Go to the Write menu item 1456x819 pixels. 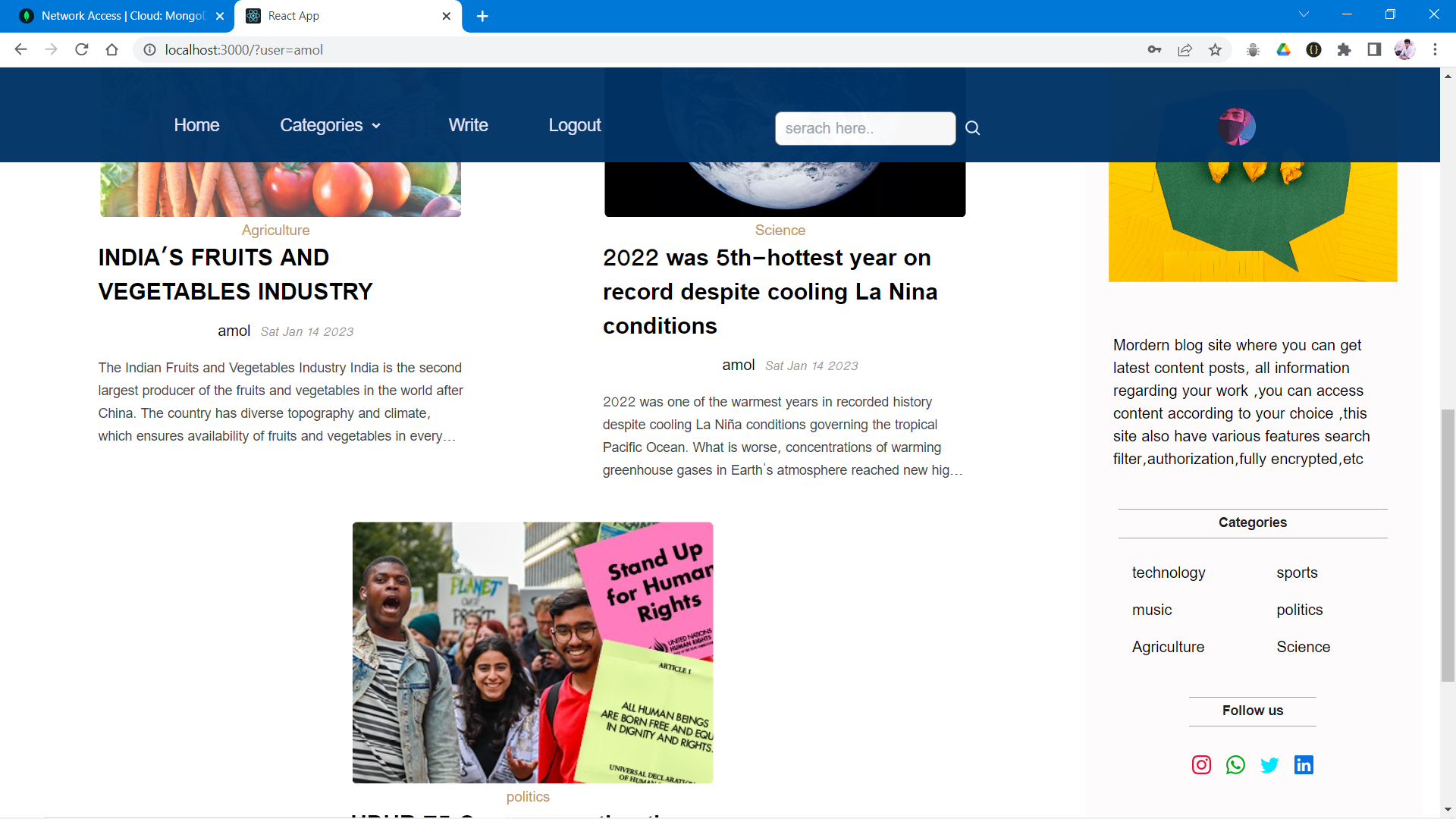click(468, 126)
